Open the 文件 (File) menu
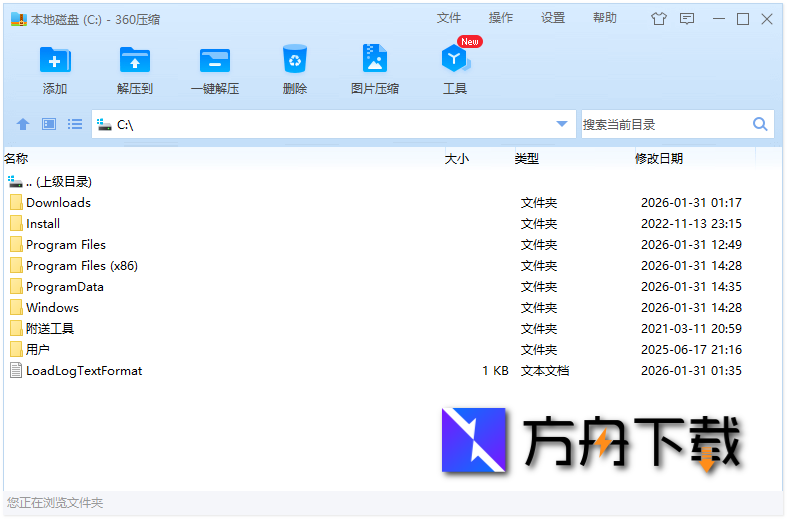 tap(449, 18)
